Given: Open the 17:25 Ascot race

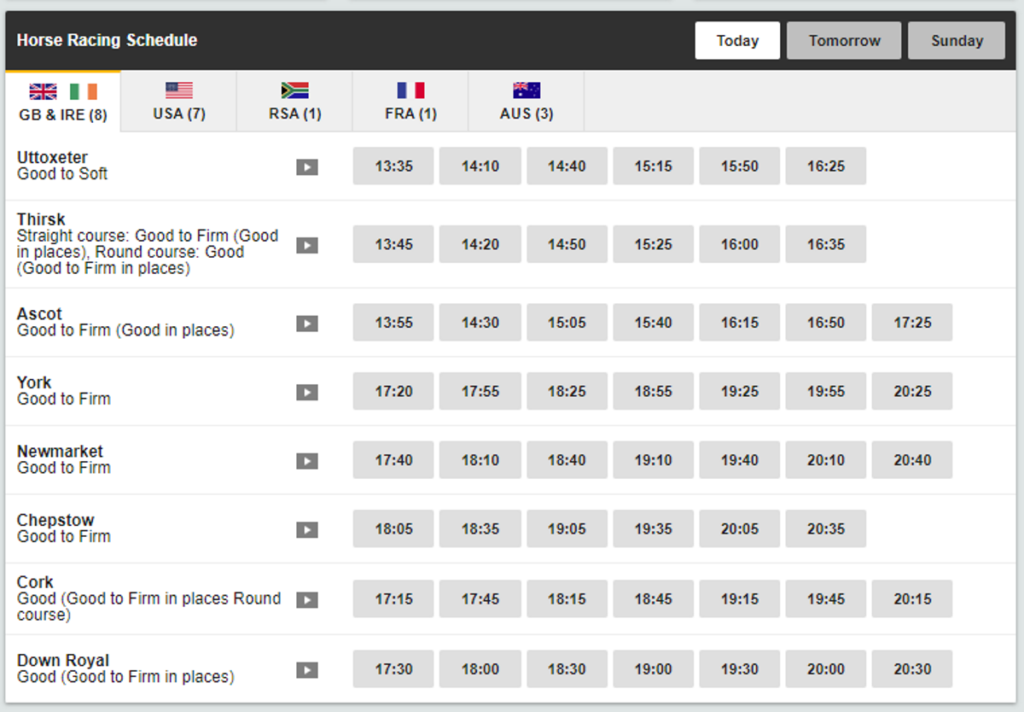Looking at the screenshot, I should tap(912, 323).
